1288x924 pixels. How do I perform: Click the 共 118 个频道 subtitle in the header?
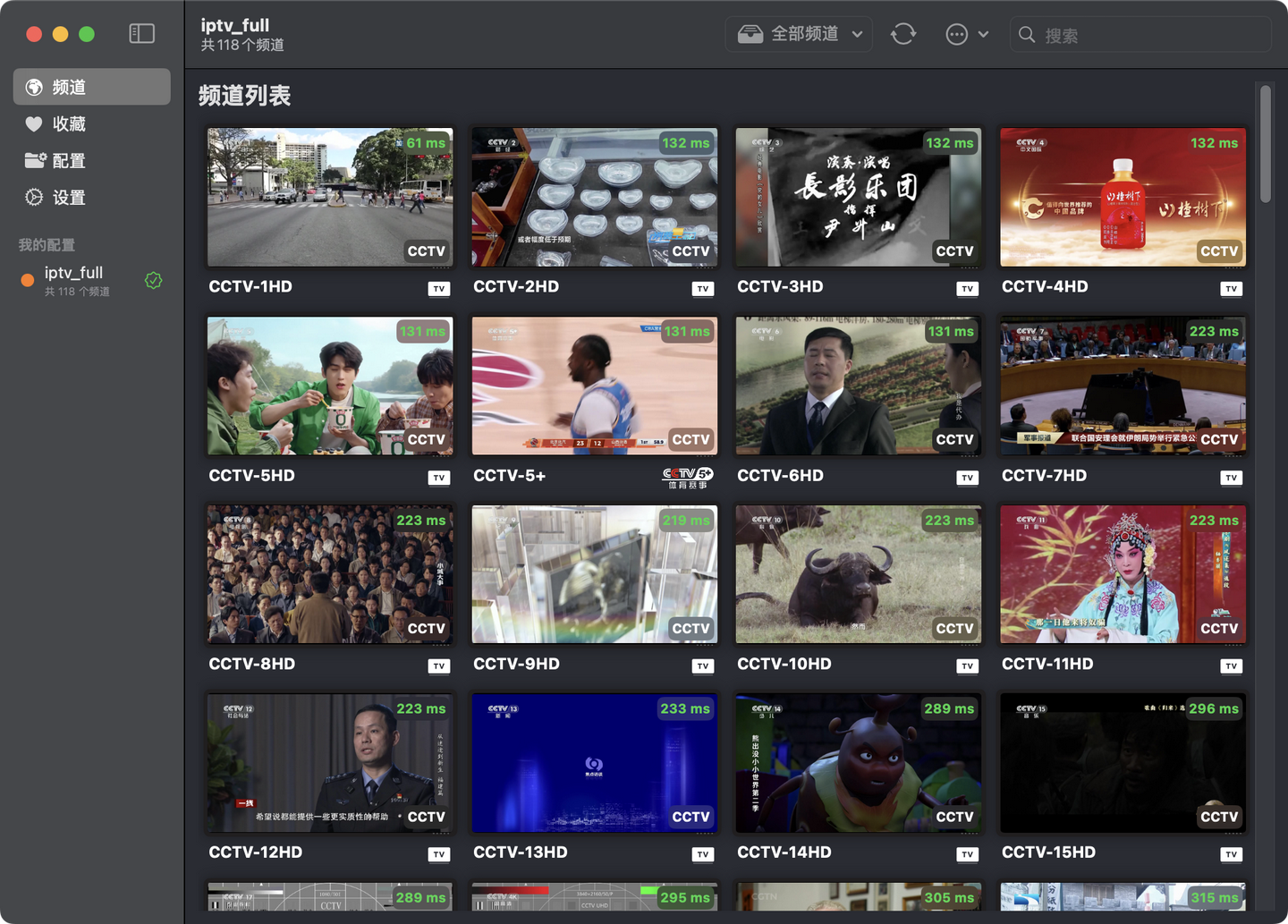click(x=242, y=45)
